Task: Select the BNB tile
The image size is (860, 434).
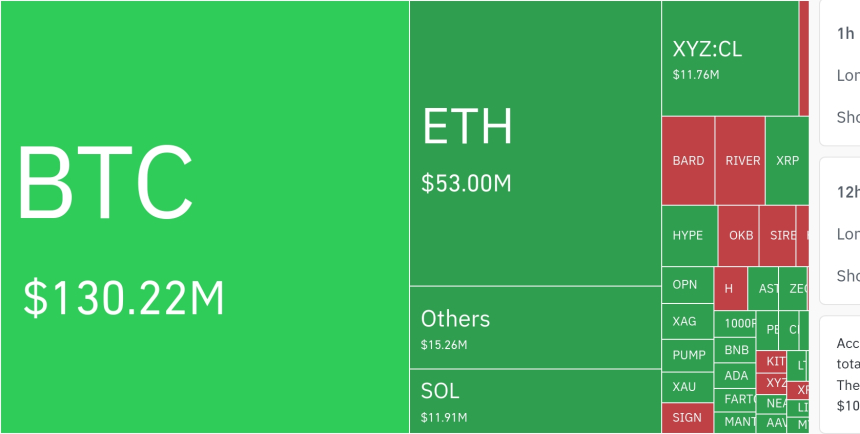Action: click(x=736, y=350)
